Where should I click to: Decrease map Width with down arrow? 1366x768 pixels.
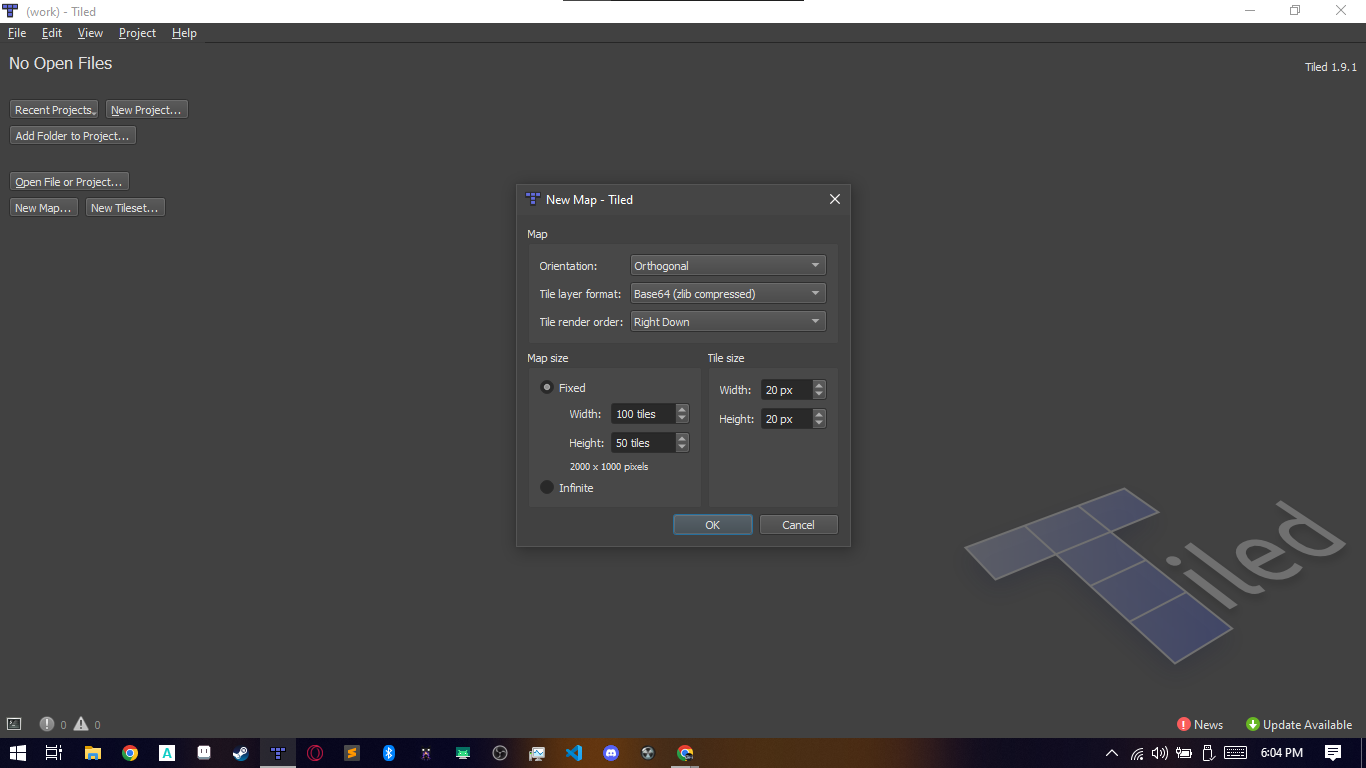[682, 419]
